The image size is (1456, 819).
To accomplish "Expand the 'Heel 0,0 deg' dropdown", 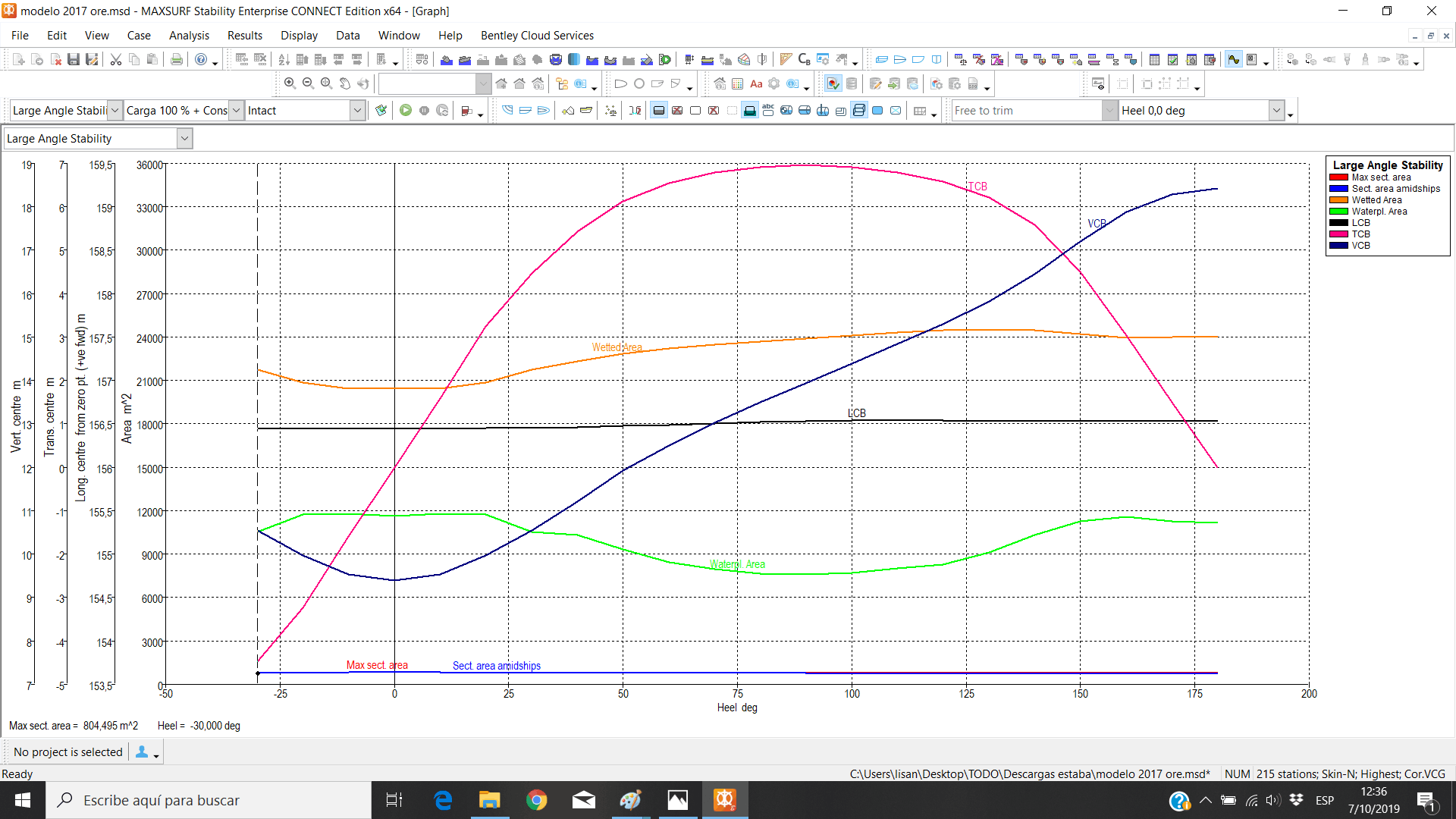I will [x=1276, y=111].
